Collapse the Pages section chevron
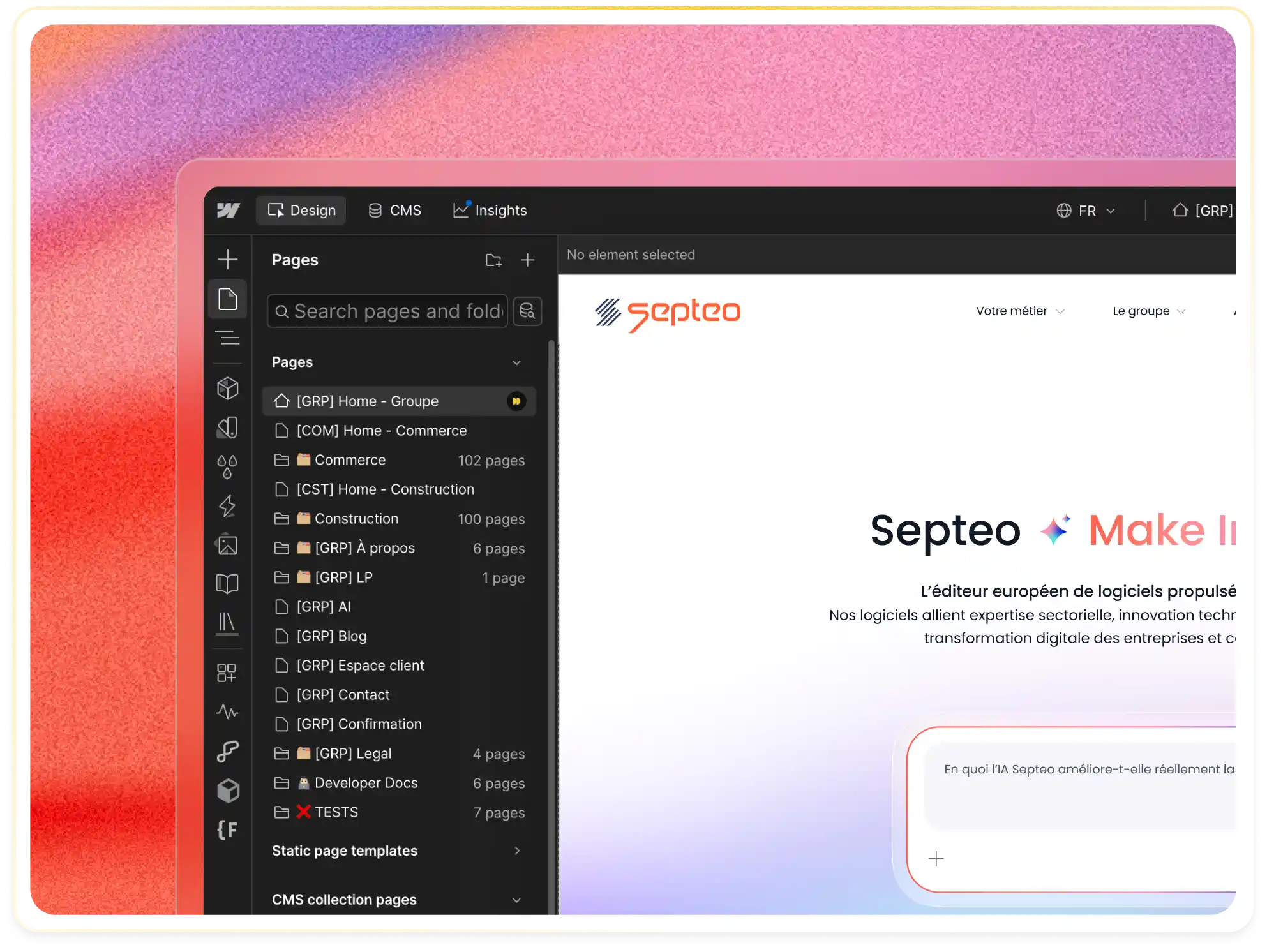 516,362
